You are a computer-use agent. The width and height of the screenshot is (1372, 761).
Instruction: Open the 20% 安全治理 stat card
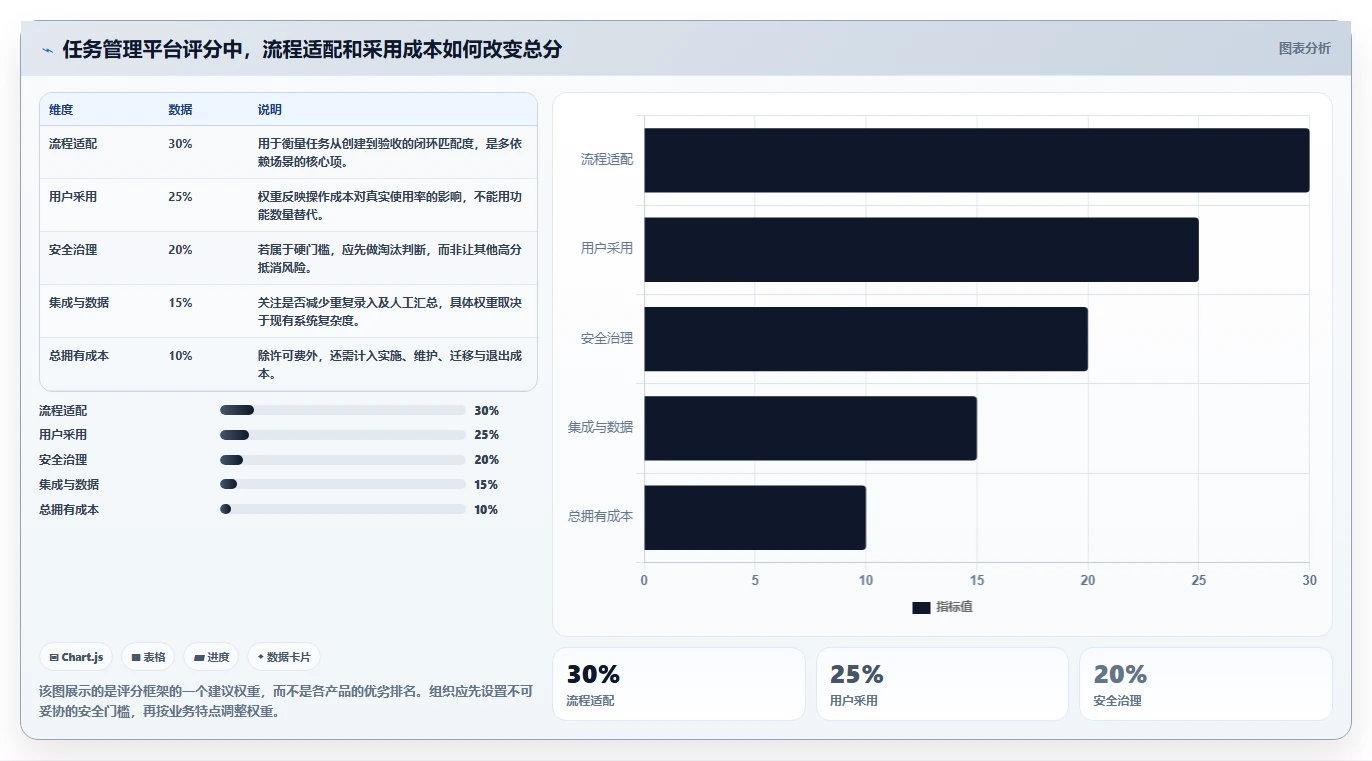click(1206, 684)
